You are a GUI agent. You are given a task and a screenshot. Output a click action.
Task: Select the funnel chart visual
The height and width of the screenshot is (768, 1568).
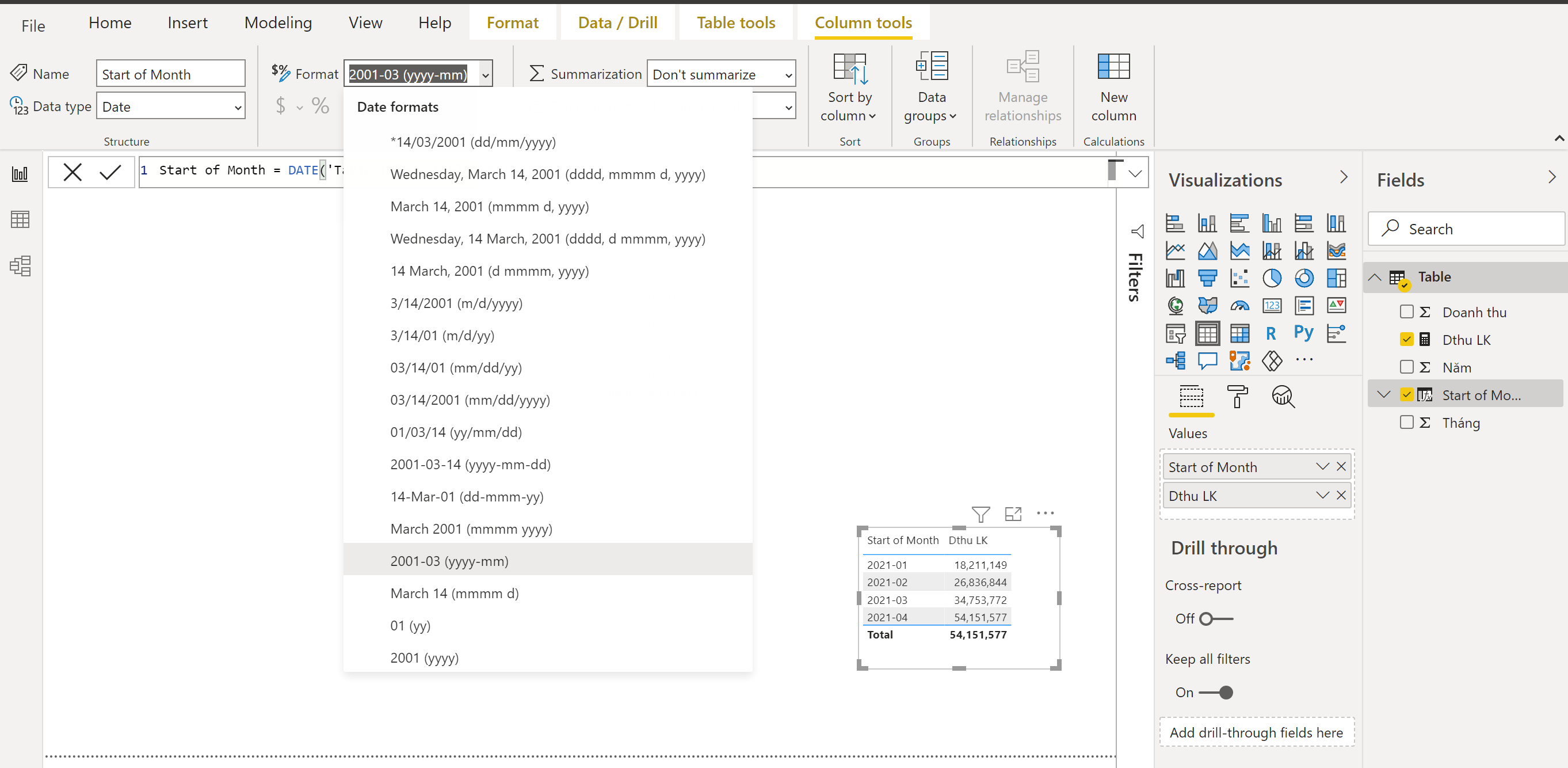pos(1207,278)
